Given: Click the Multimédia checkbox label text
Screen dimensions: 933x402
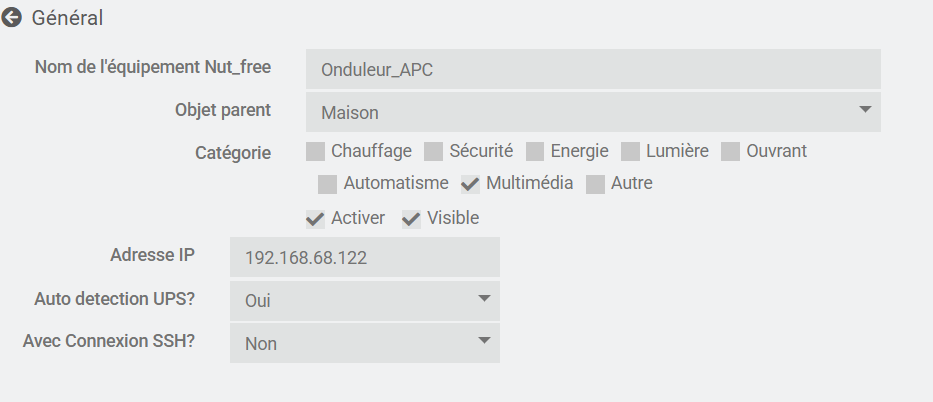Looking at the screenshot, I should [530, 183].
